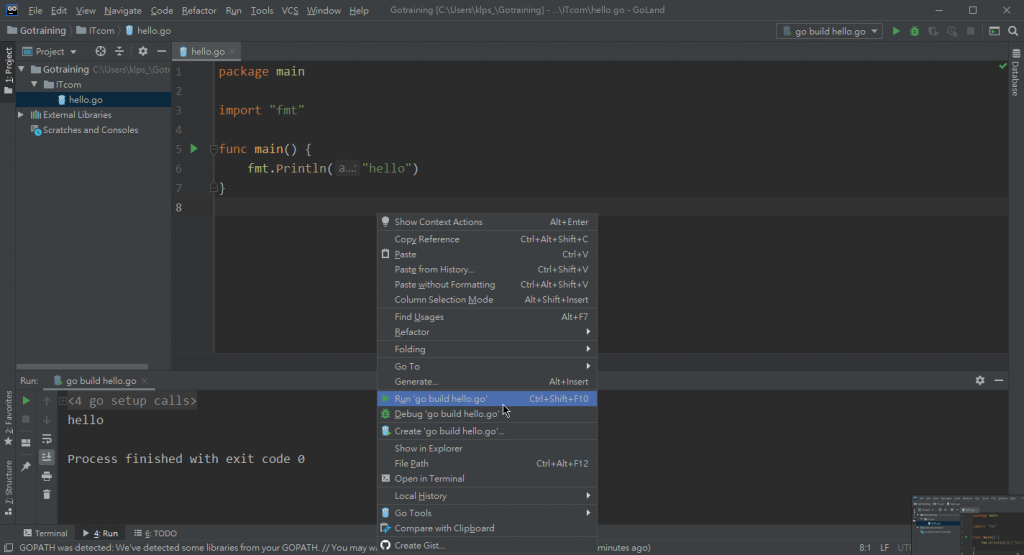
Task: Minimize the Run panel with minus icon
Action: [x=999, y=380]
